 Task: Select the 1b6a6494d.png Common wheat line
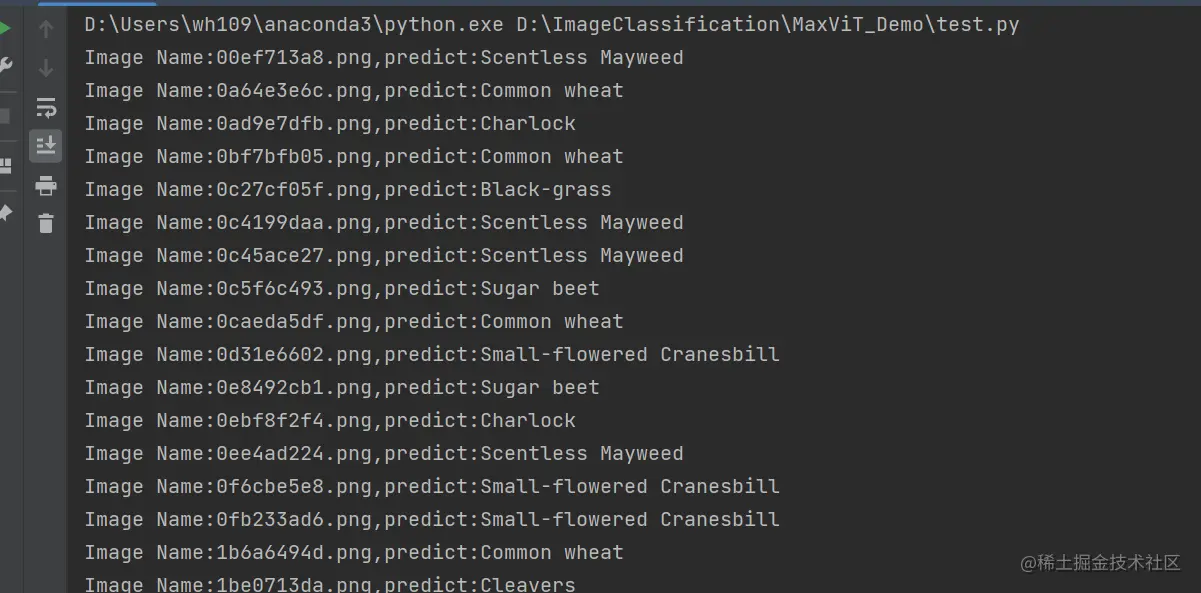(x=354, y=553)
